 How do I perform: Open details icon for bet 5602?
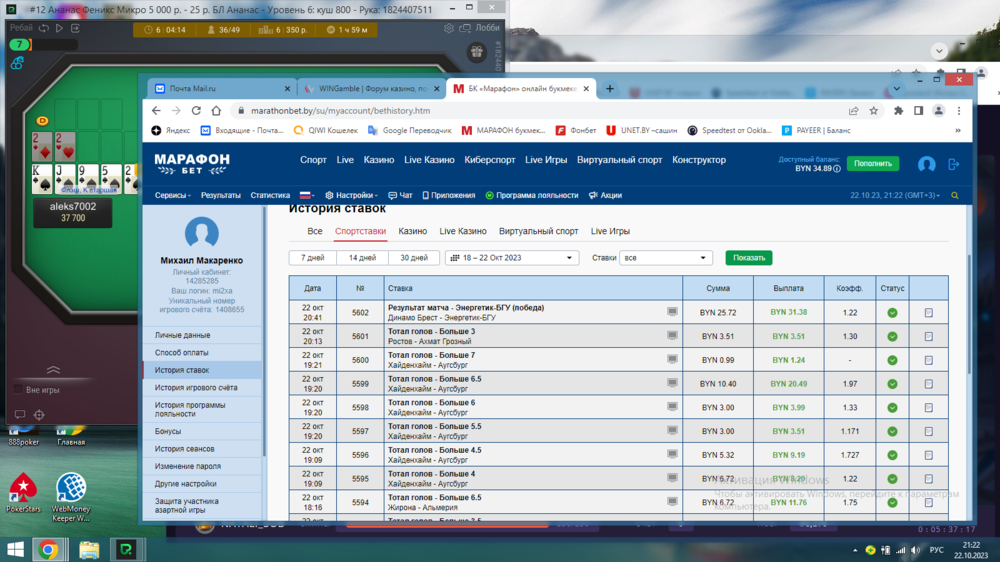point(928,313)
